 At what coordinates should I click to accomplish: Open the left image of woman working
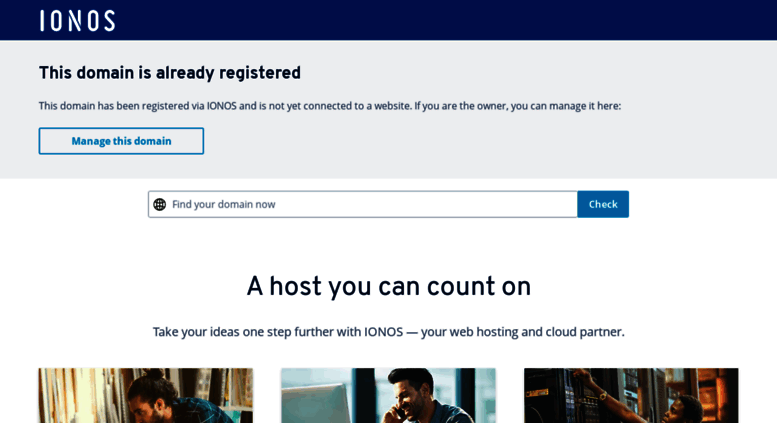pos(145,396)
